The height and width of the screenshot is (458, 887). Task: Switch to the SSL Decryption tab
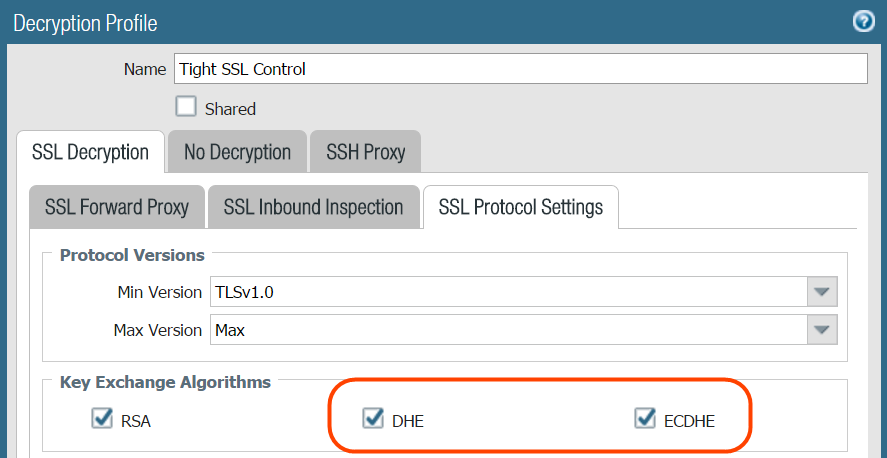(x=90, y=153)
